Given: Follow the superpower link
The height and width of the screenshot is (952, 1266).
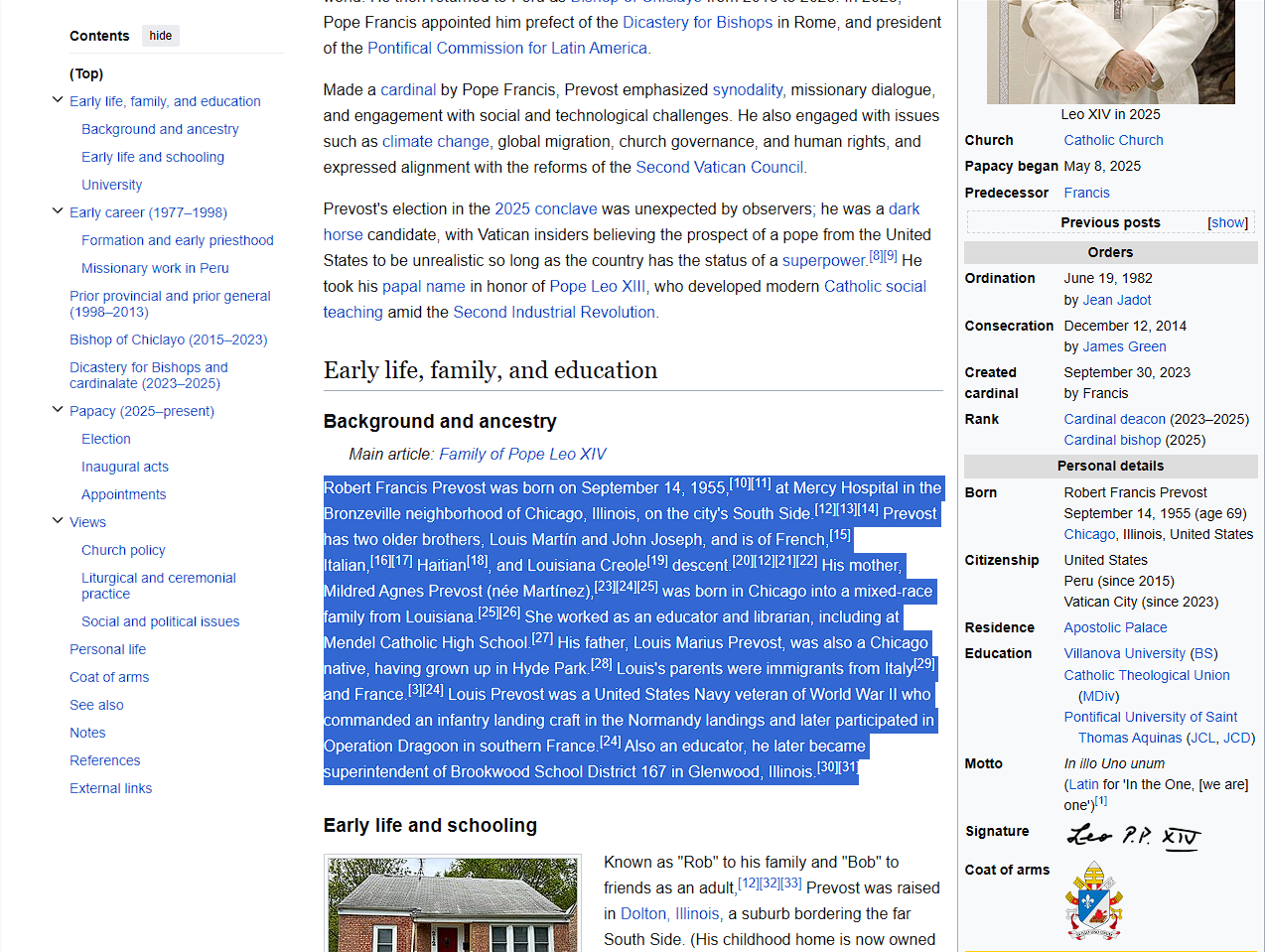Looking at the screenshot, I should point(824,260).
